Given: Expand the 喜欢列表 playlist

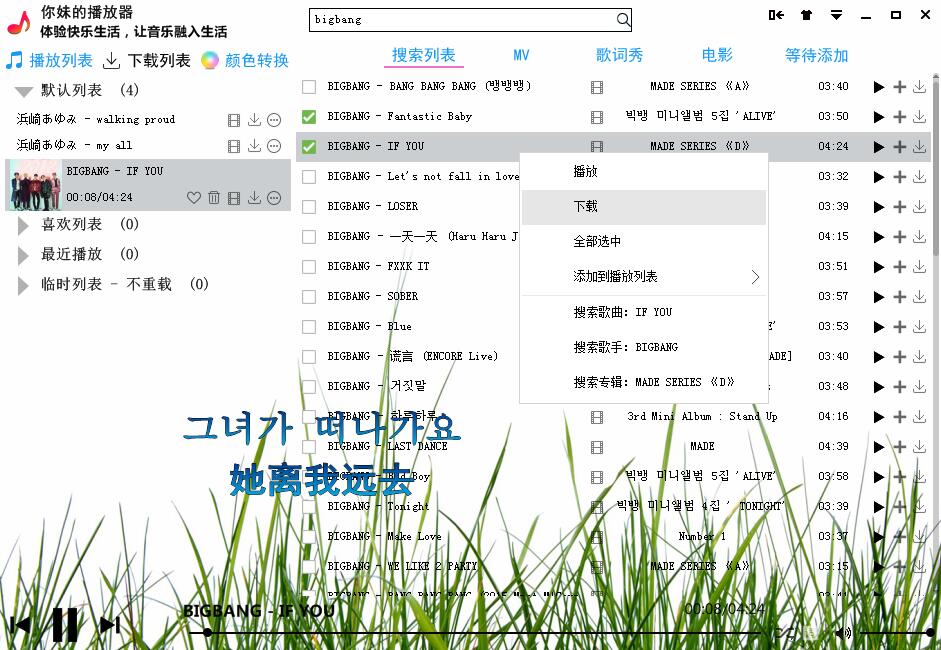Looking at the screenshot, I should click(24, 224).
